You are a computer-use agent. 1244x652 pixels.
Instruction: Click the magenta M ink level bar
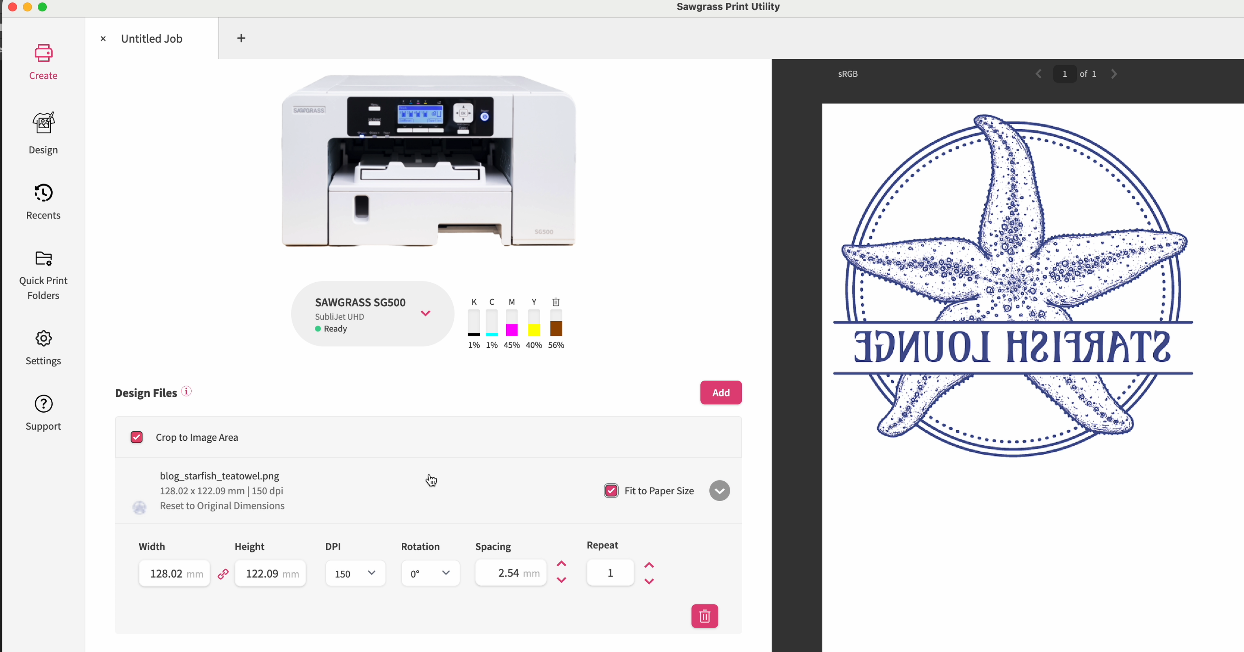tap(512, 323)
